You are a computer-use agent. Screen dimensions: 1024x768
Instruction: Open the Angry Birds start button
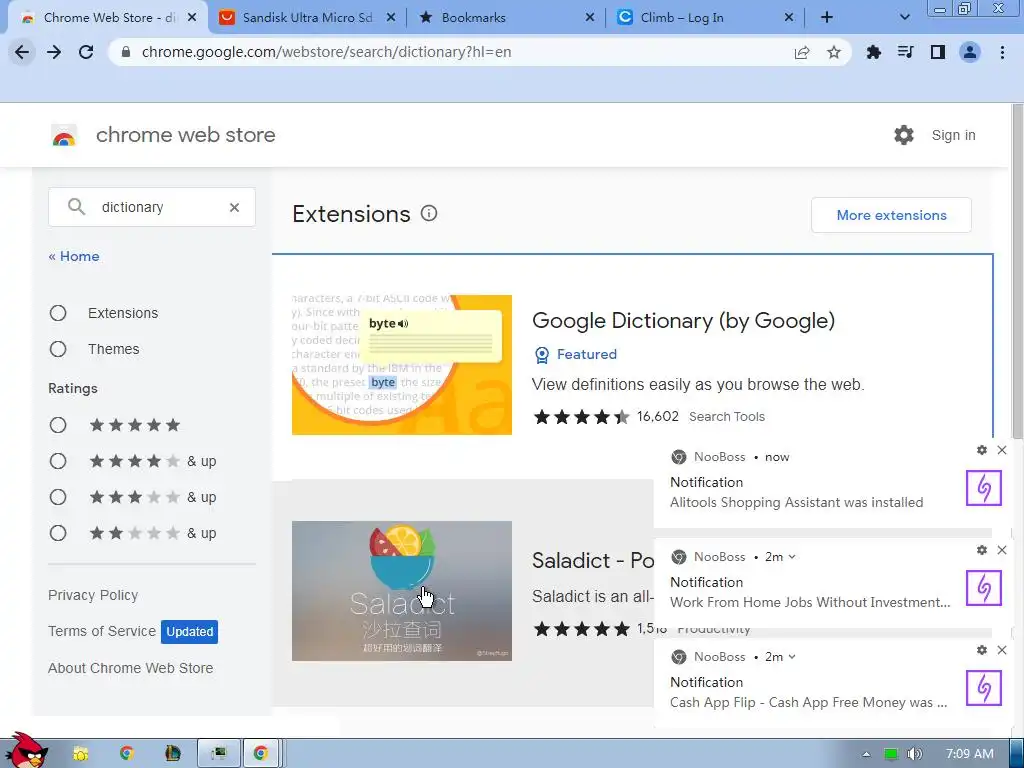pos(25,751)
